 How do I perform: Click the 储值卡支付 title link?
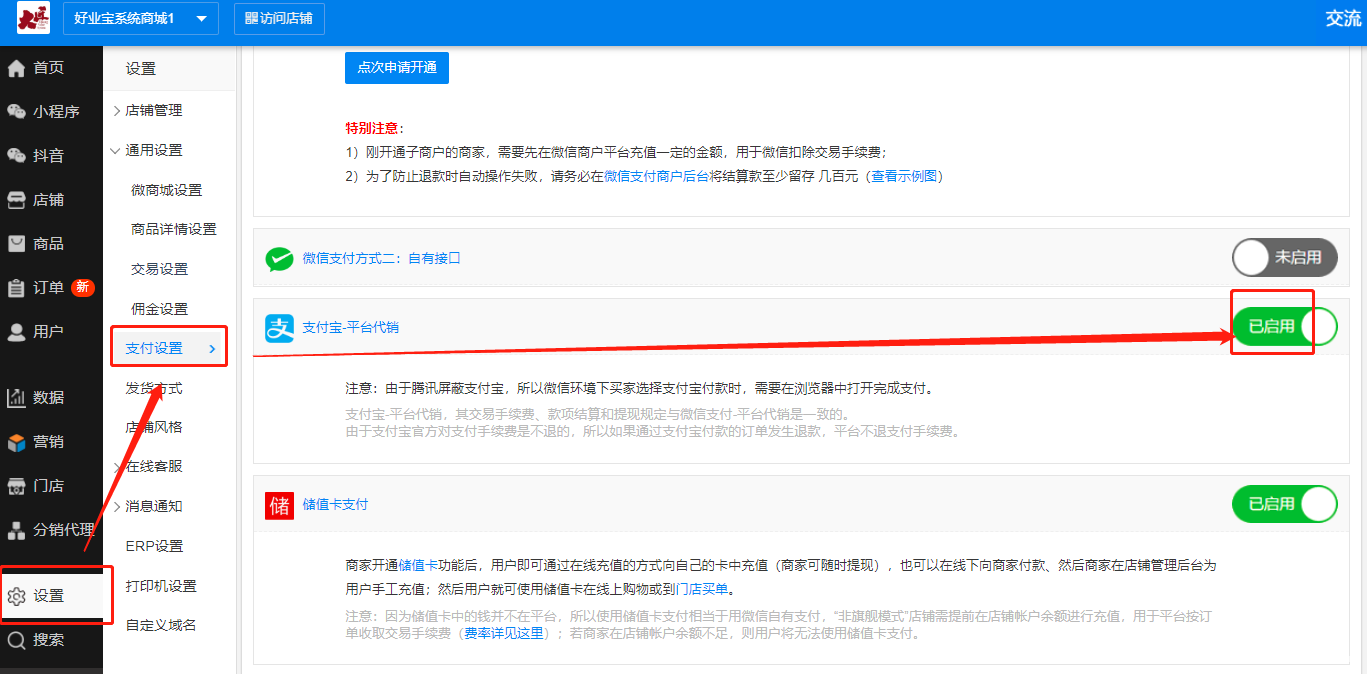[x=335, y=504]
